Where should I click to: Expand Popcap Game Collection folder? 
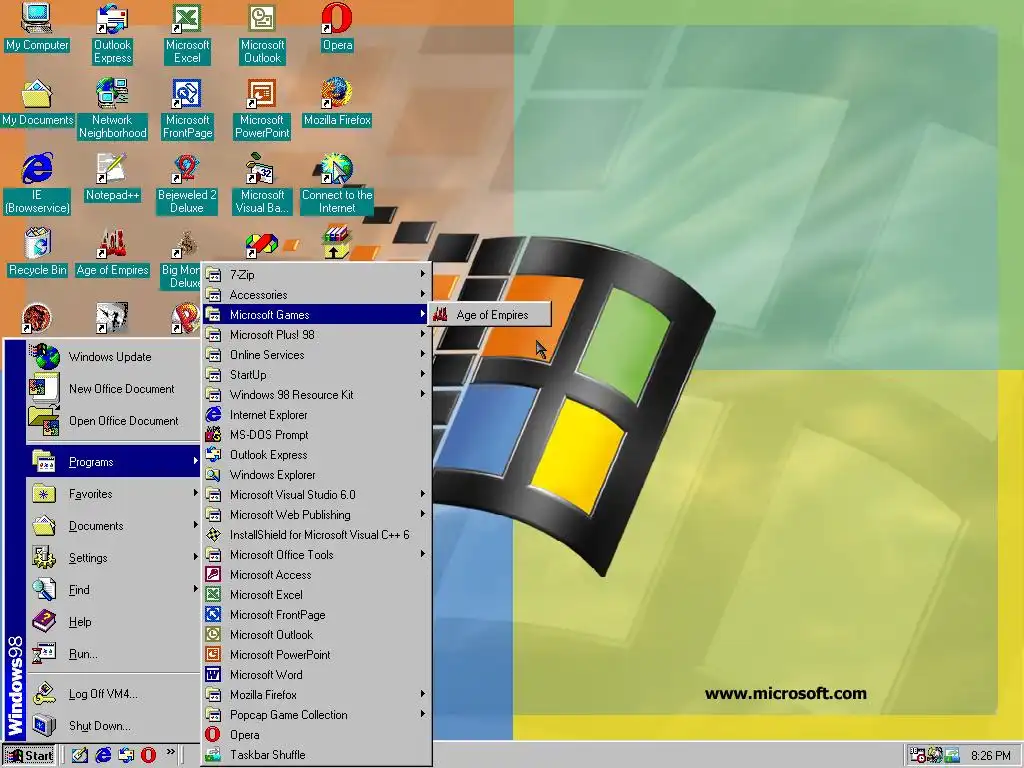point(317,715)
